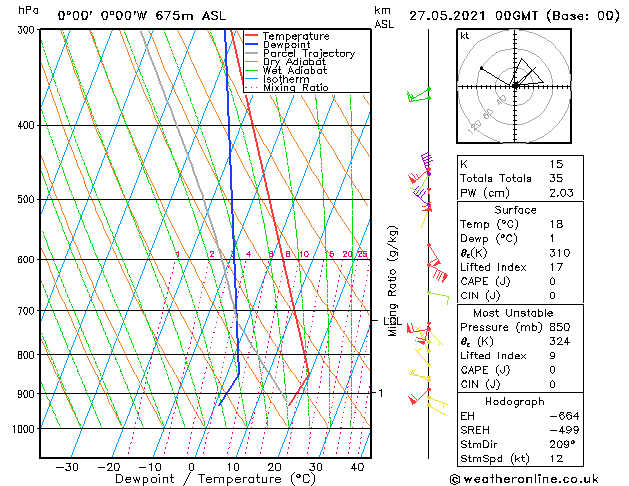Click the '-30' temperature axis value
Viewport: 629px width, 486px height.
click(x=67, y=467)
